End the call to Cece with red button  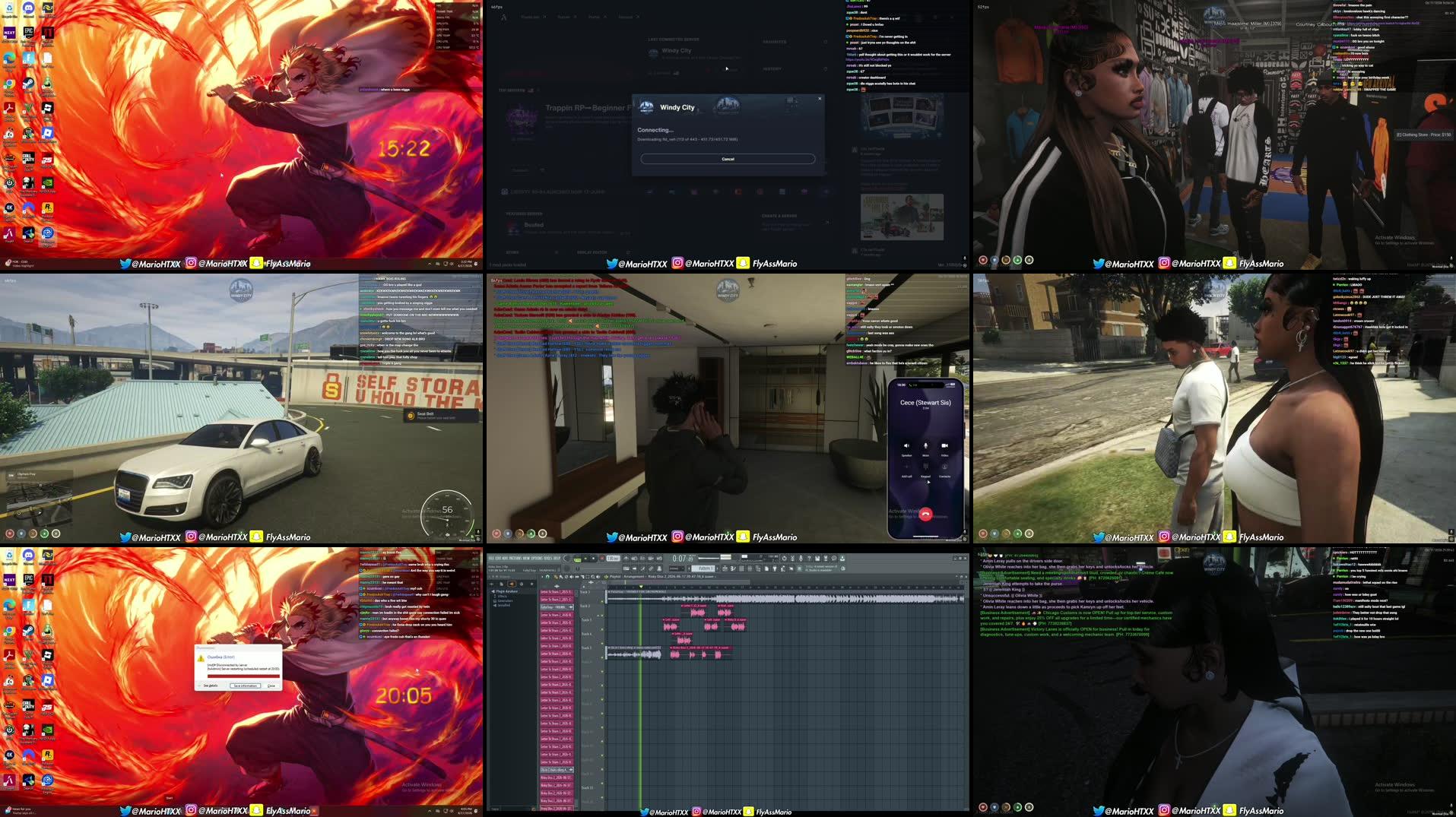[x=926, y=514]
